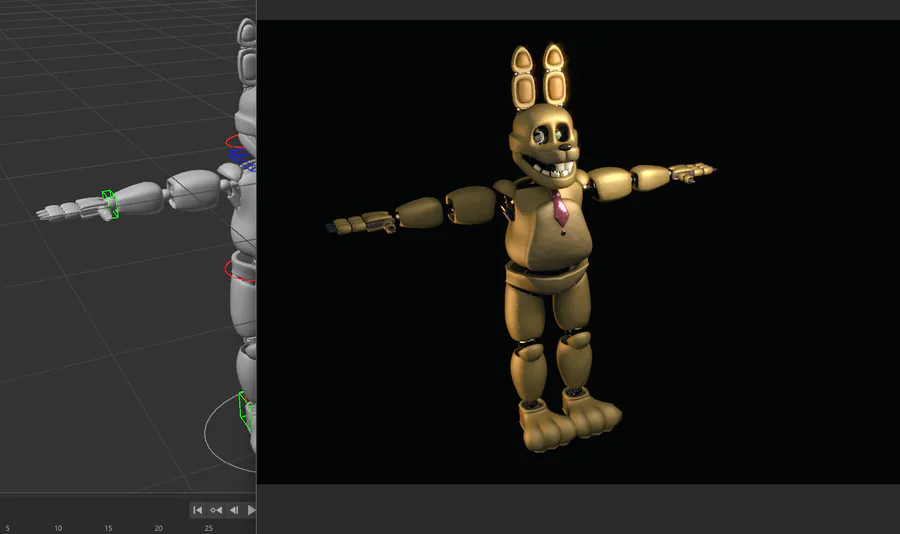Screen dimensions: 900x534
Task: Select frame 5 on the timeline ruler
Action: pos(7,528)
